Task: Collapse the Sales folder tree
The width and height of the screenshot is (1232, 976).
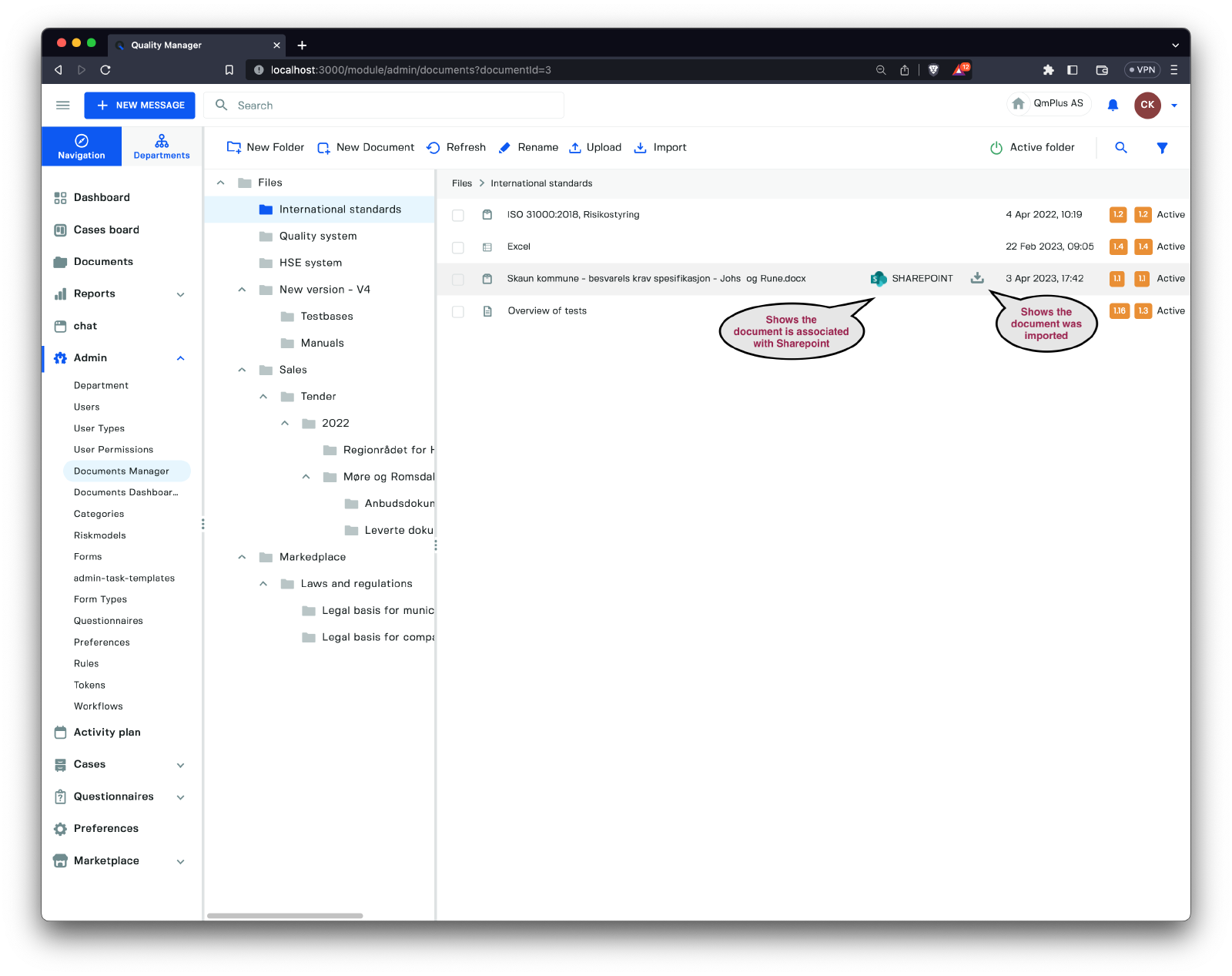Action: click(x=242, y=370)
